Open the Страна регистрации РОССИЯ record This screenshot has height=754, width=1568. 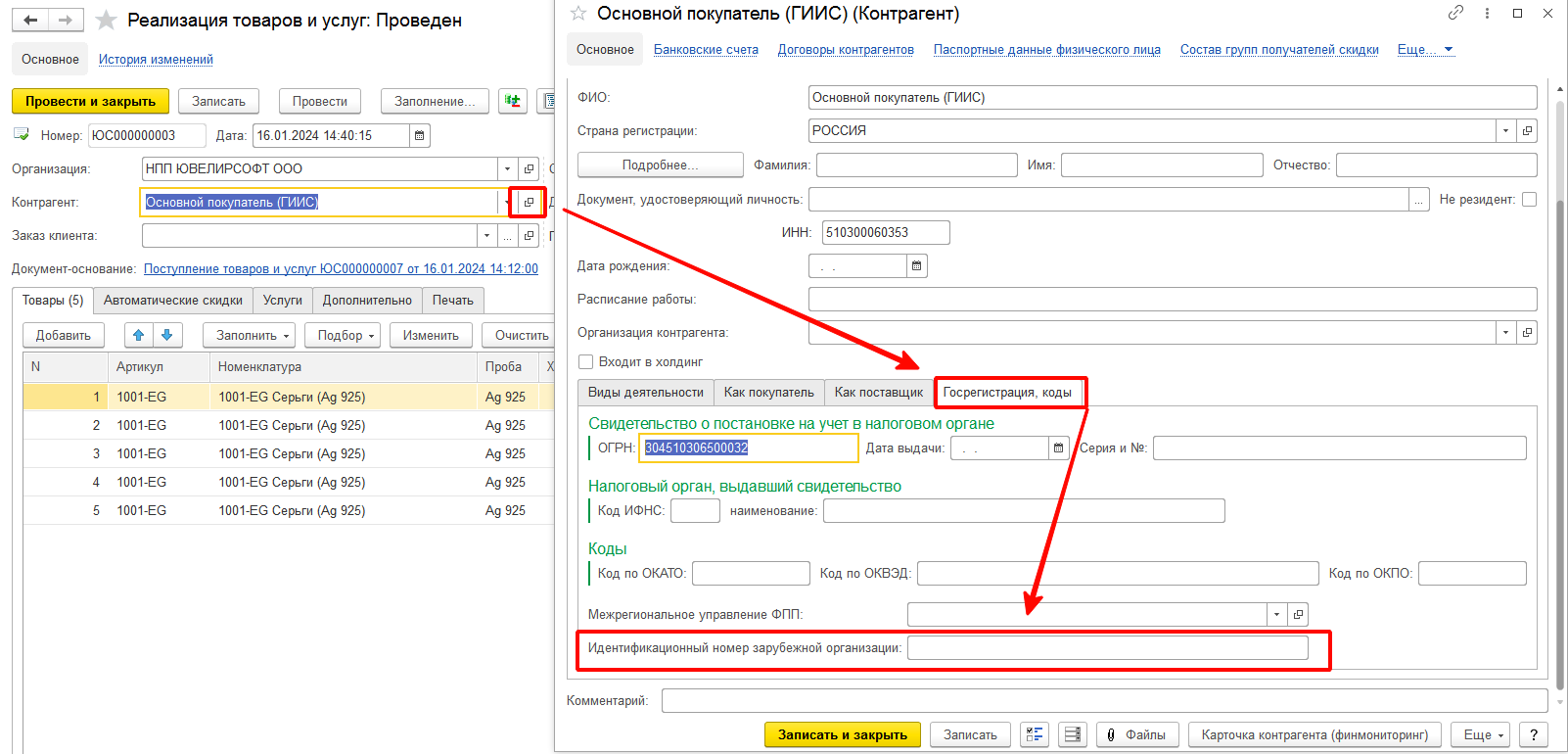[x=1527, y=130]
